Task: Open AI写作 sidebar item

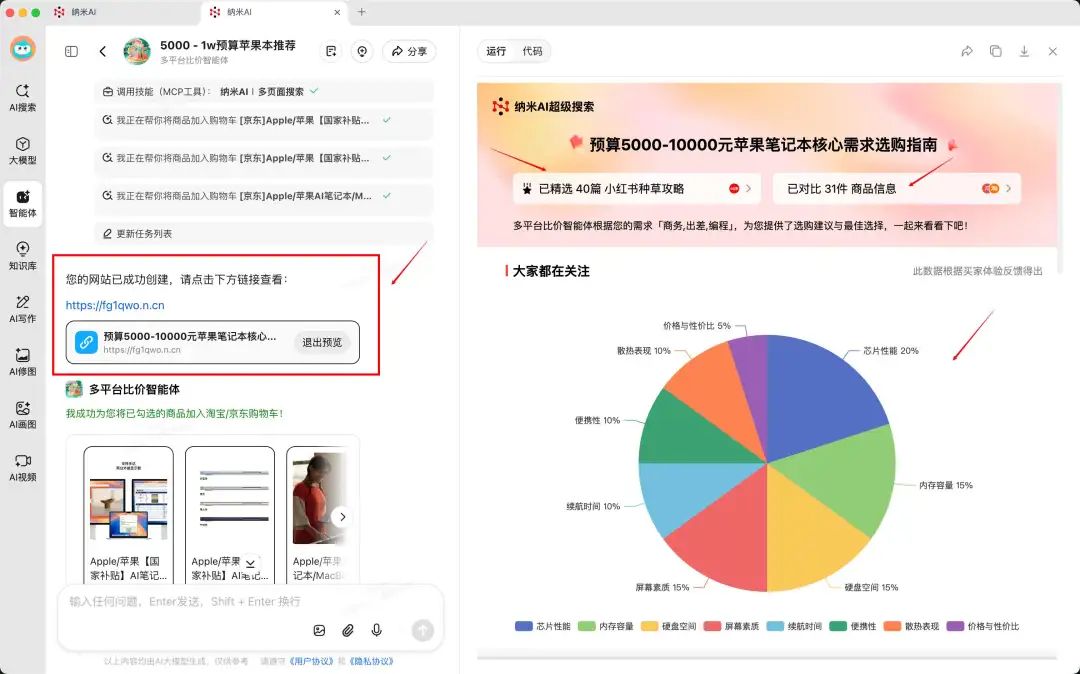Action: point(23,309)
